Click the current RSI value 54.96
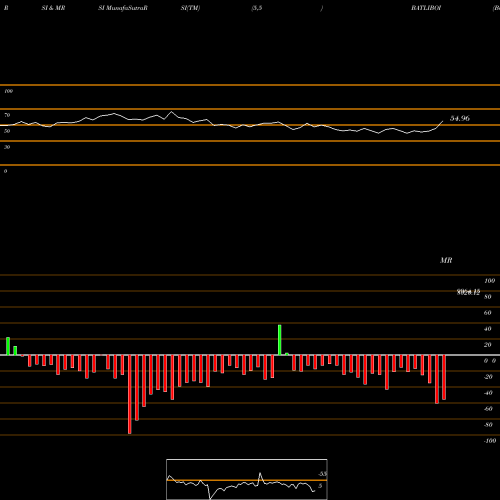The image size is (500, 500). point(460,118)
